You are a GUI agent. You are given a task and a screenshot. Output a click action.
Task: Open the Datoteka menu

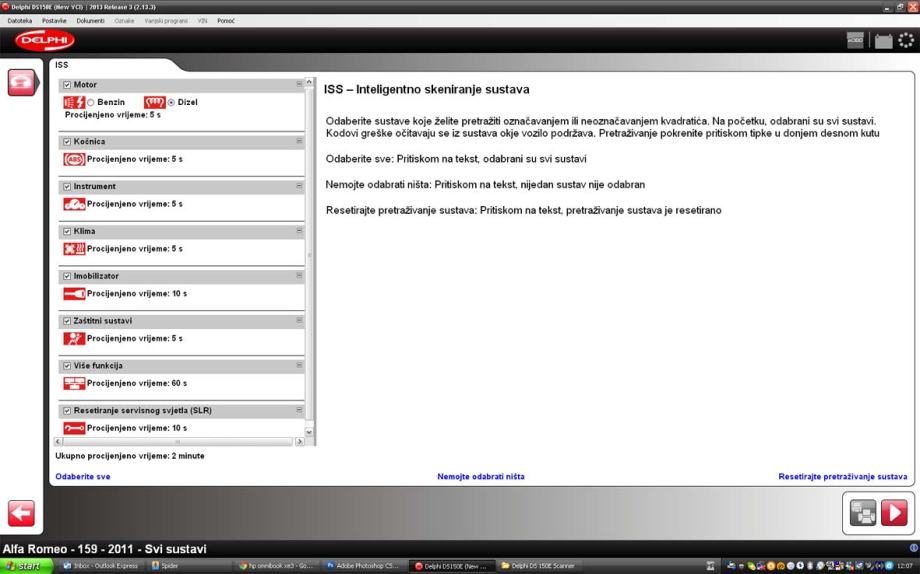(x=20, y=21)
